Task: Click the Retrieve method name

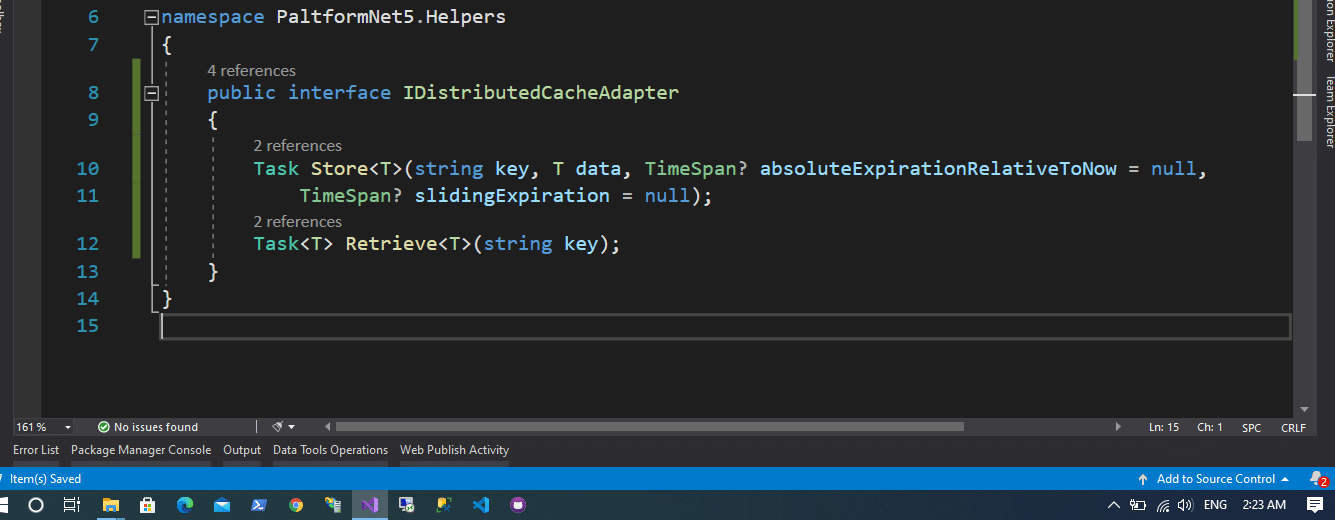Action: [x=392, y=244]
